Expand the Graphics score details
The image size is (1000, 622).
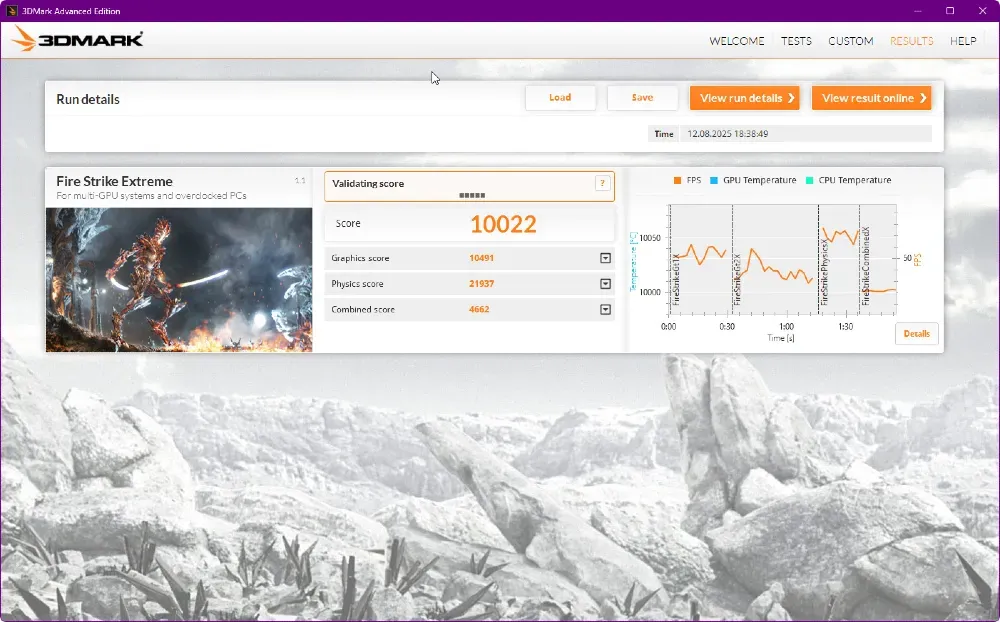[605, 258]
